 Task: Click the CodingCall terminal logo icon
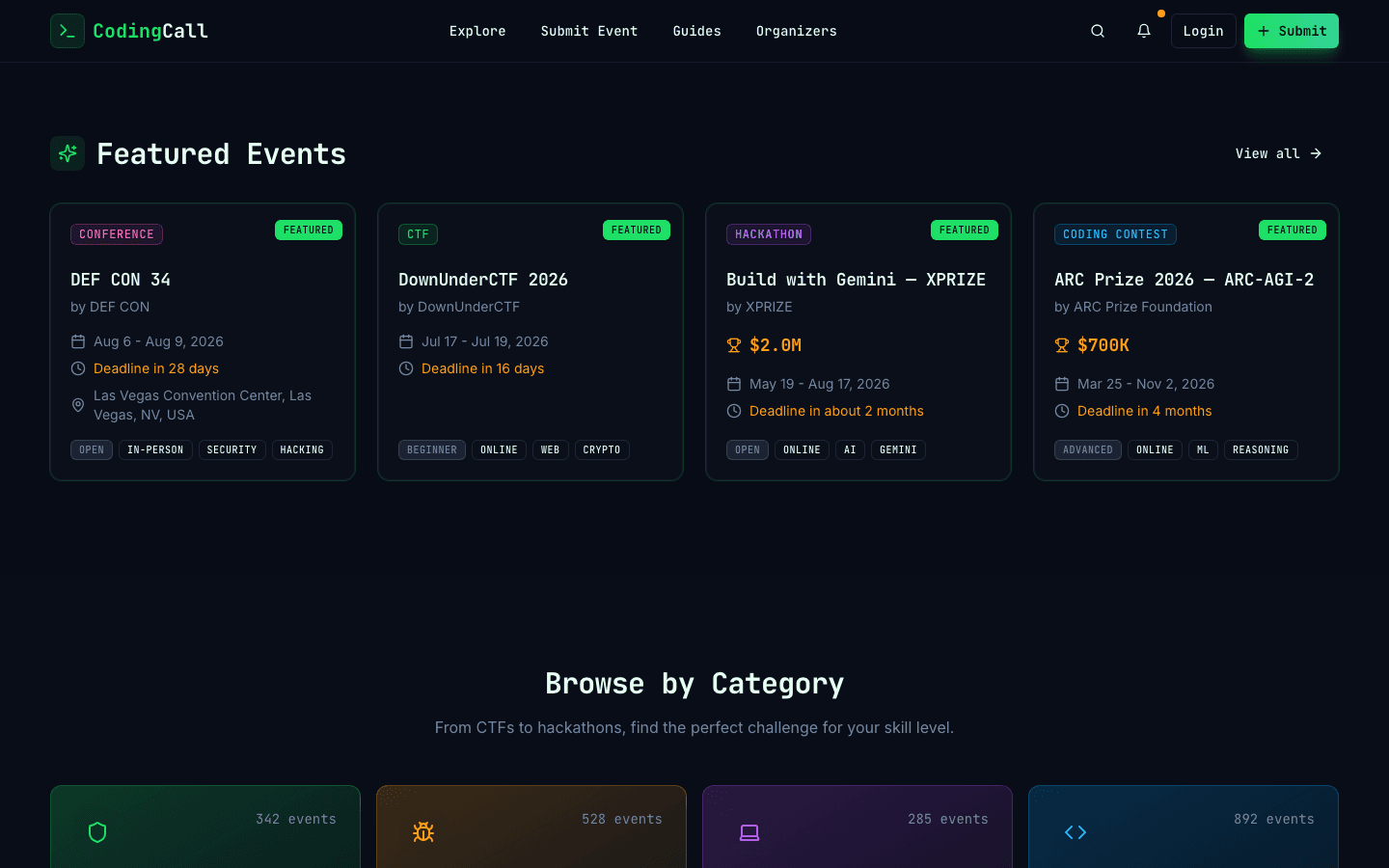68,31
